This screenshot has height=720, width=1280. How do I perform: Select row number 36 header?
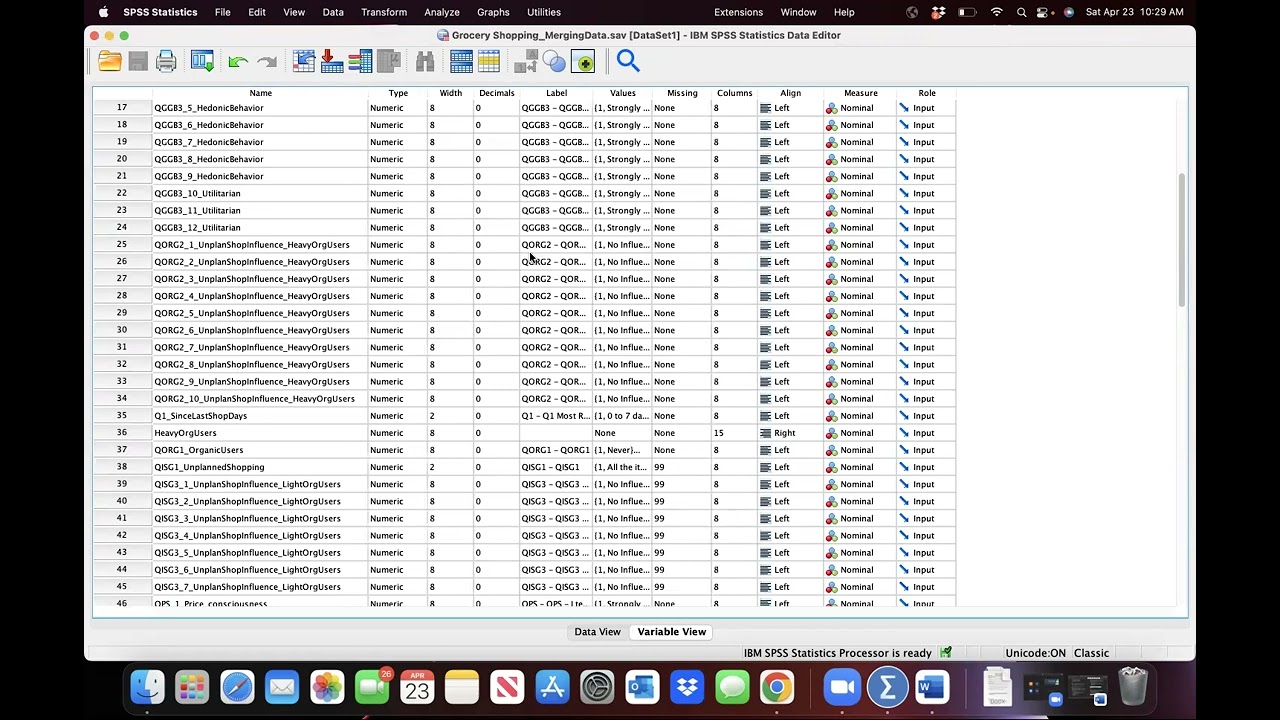pyautogui.click(x=122, y=433)
